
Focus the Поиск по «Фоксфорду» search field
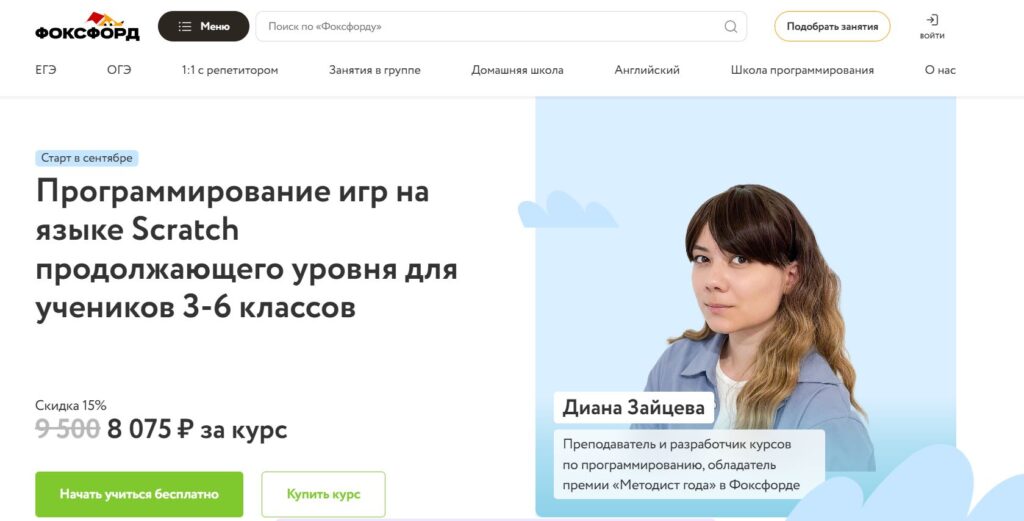pos(501,26)
